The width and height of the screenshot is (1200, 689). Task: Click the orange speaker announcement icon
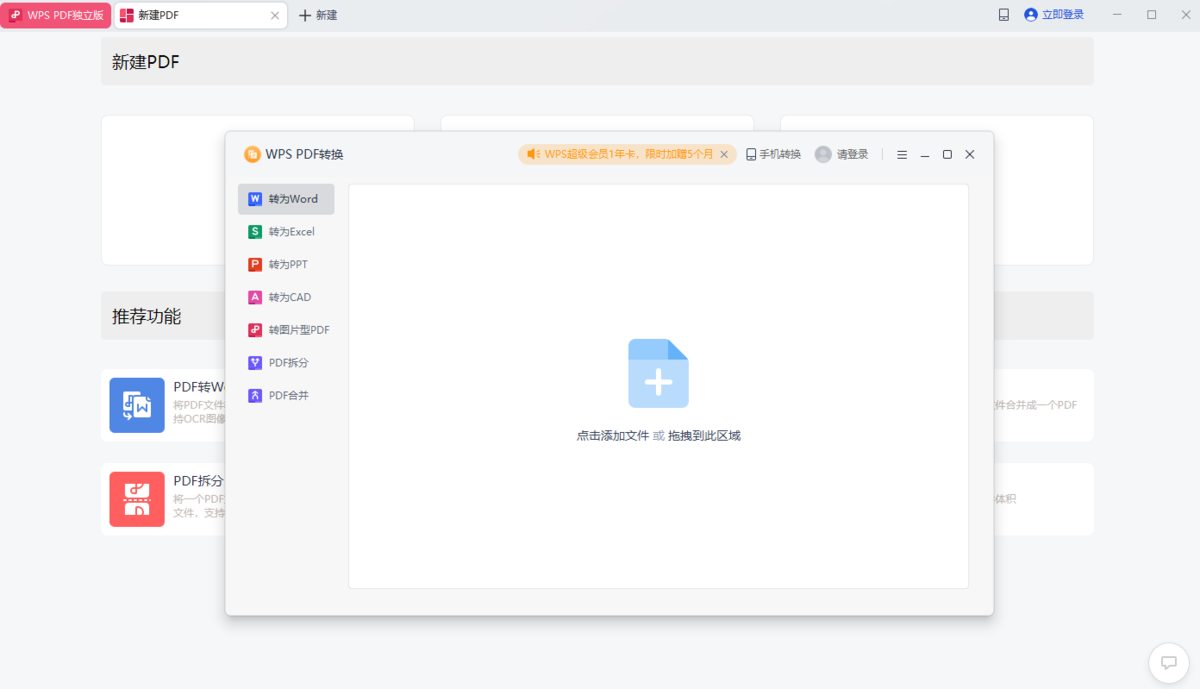pyautogui.click(x=534, y=155)
